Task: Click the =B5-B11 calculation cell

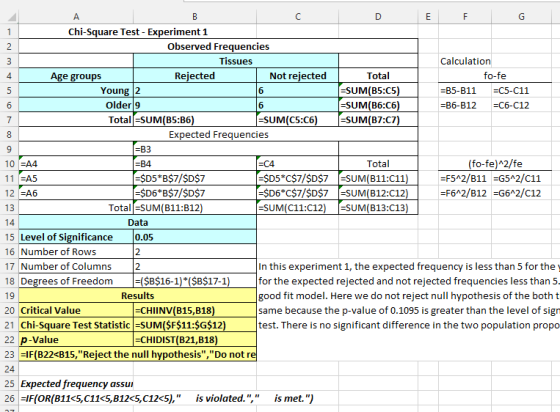Action: [x=465, y=90]
